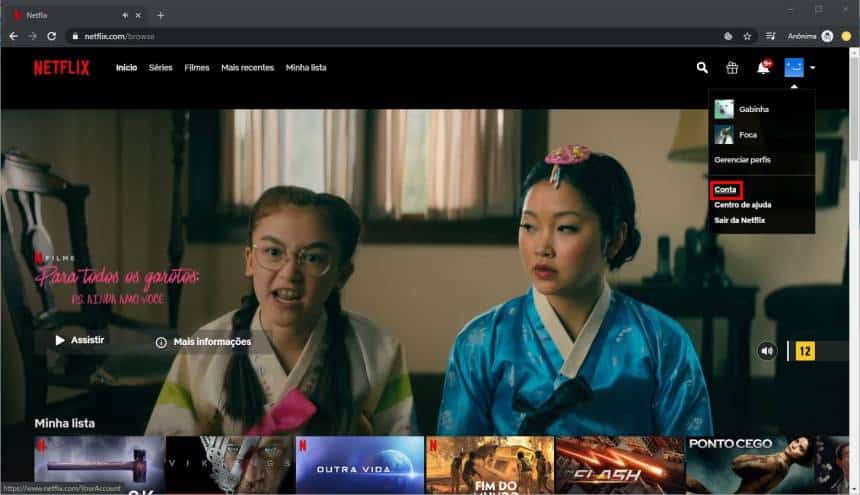Click the Mais informações button
This screenshot has width=860, height=495.
point(203,342)
